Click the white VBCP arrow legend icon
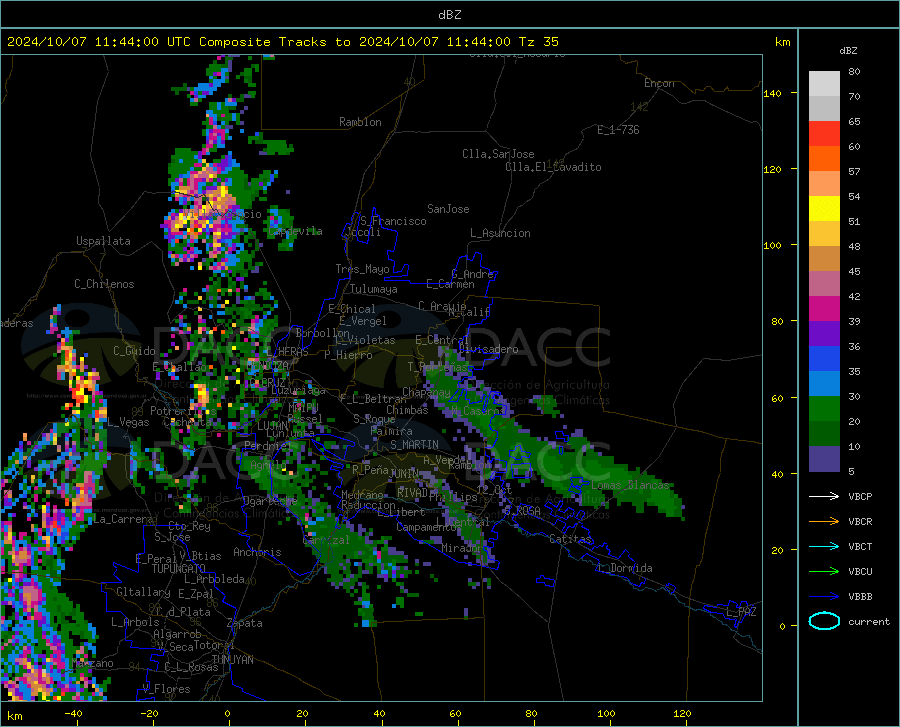Image resolution: width=900 pixels, height=727 pixels. [x=824, y=496]
